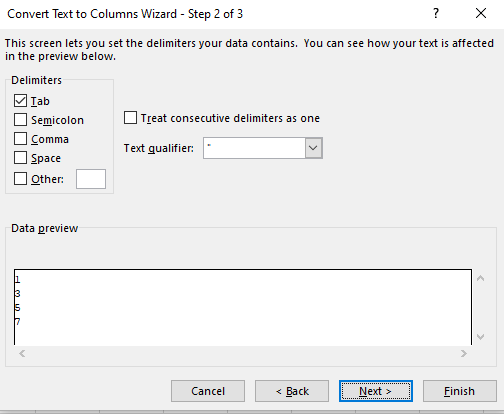Click the Cancel button
The image size is (504, 414).
[208, 391]
